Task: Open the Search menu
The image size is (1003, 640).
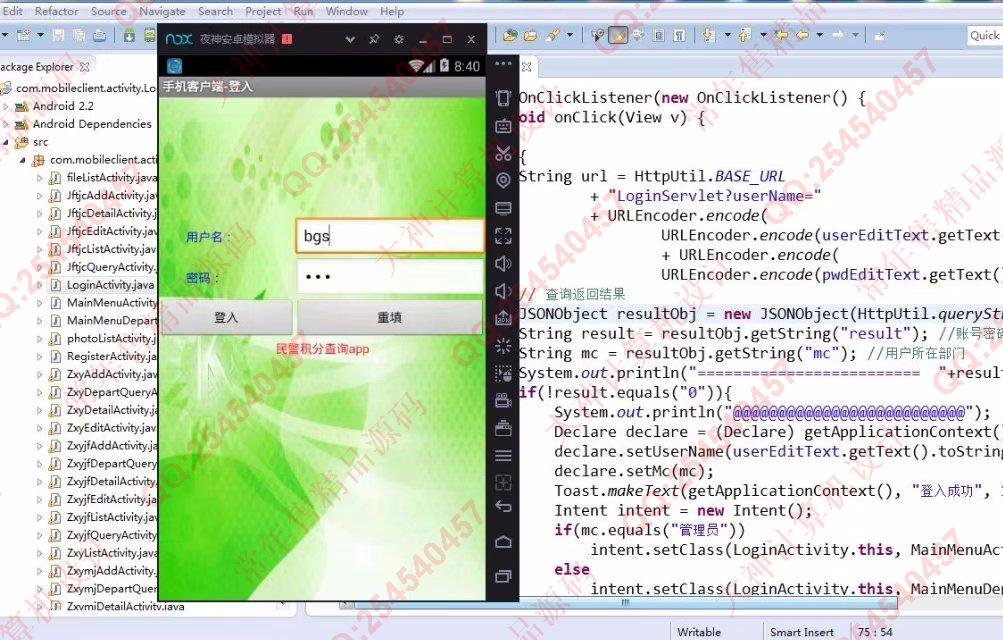Action: coord(215,11)
